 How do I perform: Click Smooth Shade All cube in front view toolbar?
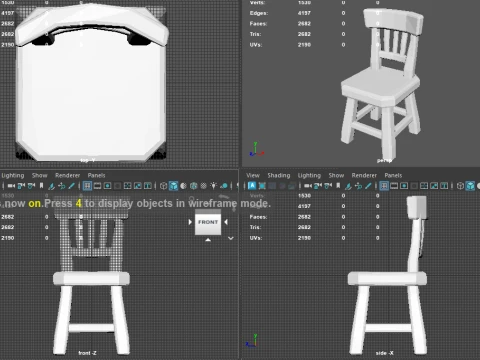click(x=173, y=186)
